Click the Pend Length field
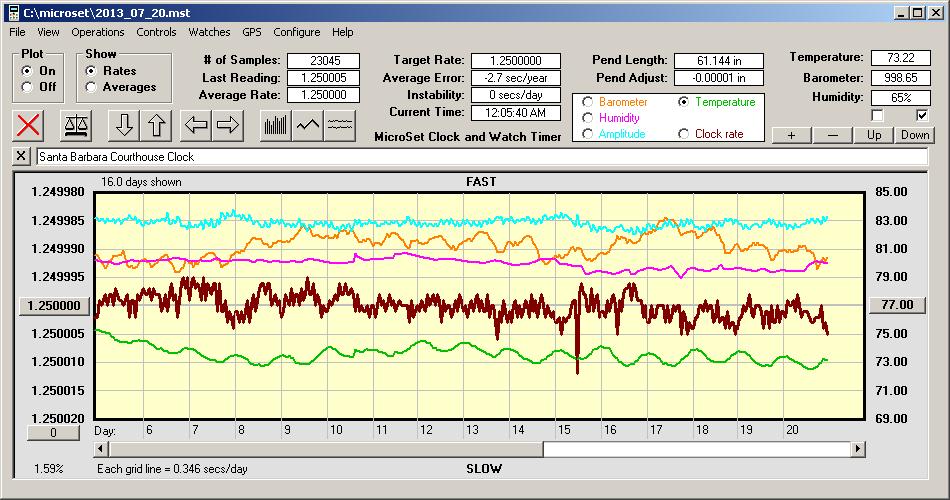Viewport: 950px width, 500px height. [719, 61]
